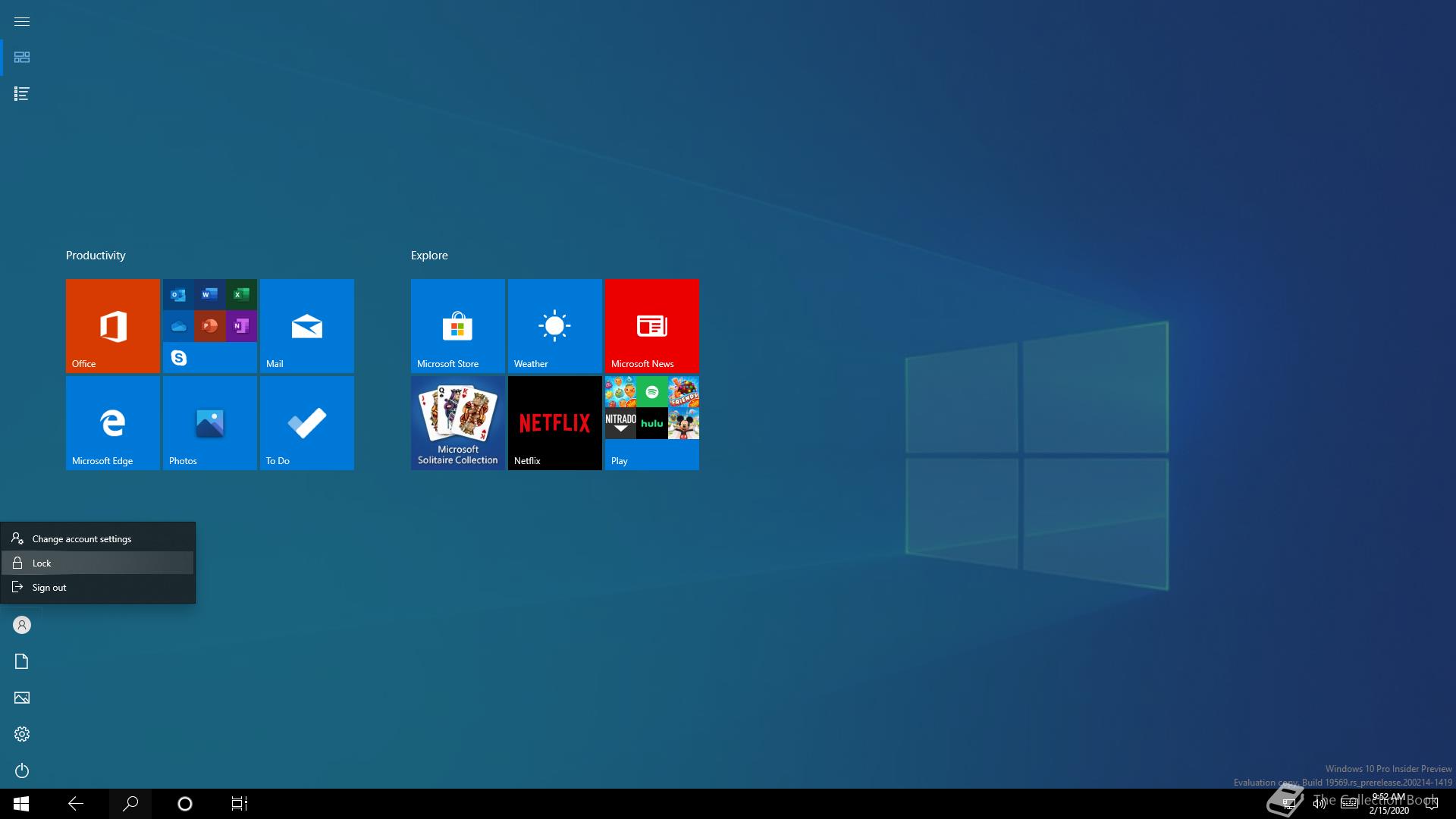Open Task View on the taskbar
This screenshot has height=819, width=1456.
point(240,804)
